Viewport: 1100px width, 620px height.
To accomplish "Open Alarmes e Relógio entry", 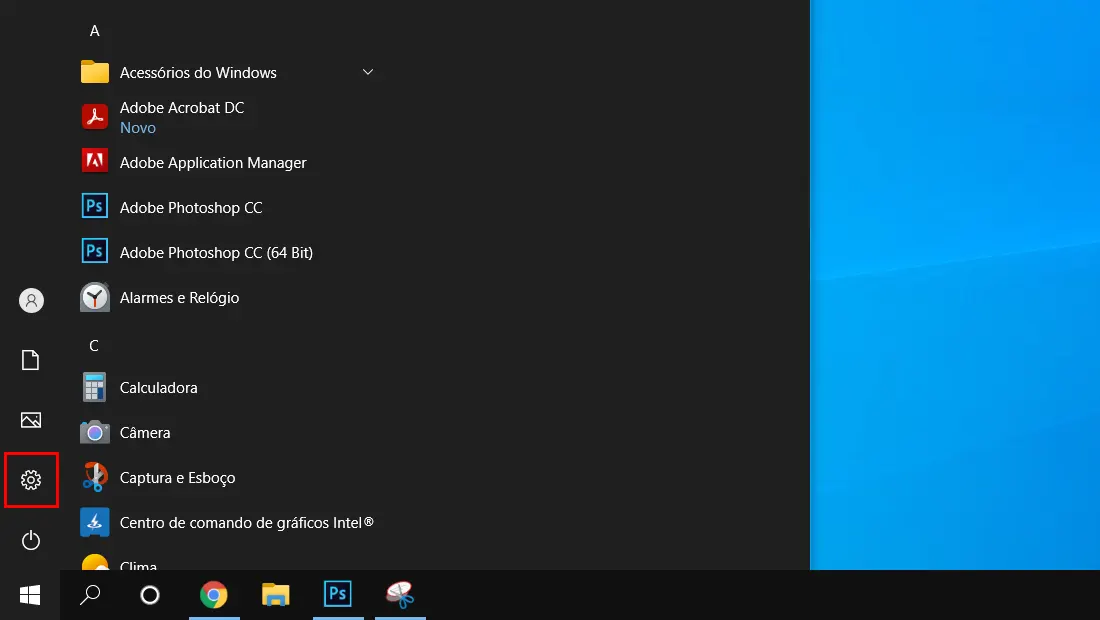I will (228, 297).
